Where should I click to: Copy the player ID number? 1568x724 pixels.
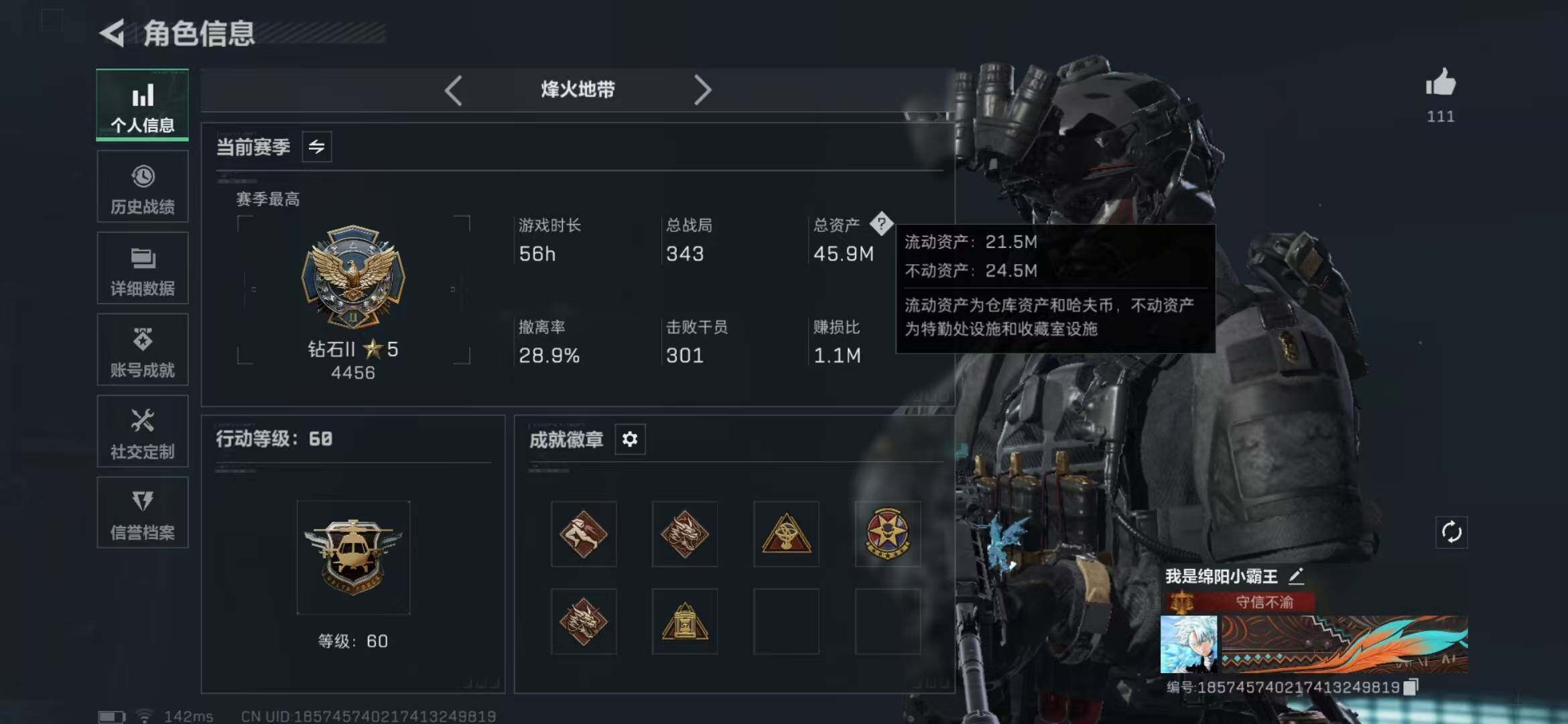1411,686
